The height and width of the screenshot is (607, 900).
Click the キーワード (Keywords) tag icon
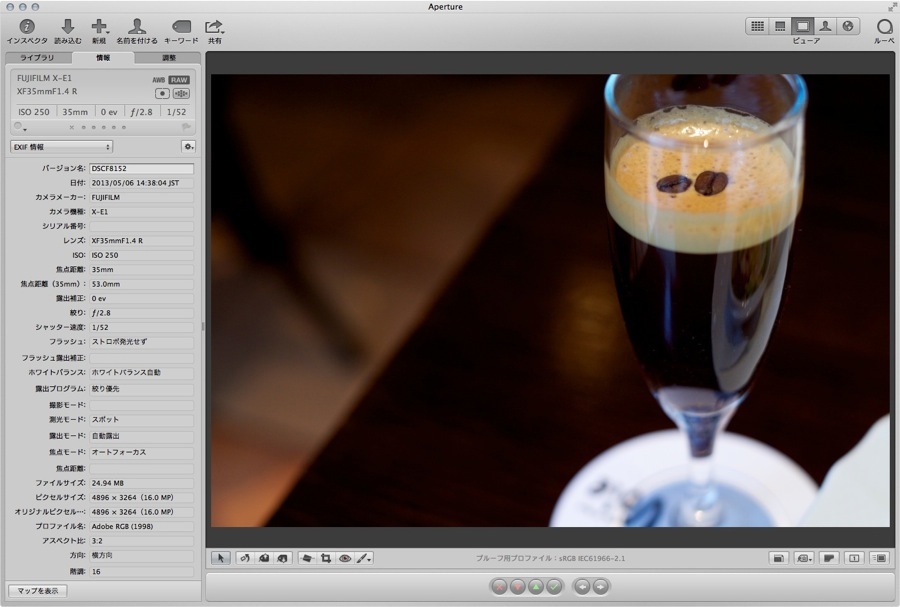pos(181,27)
